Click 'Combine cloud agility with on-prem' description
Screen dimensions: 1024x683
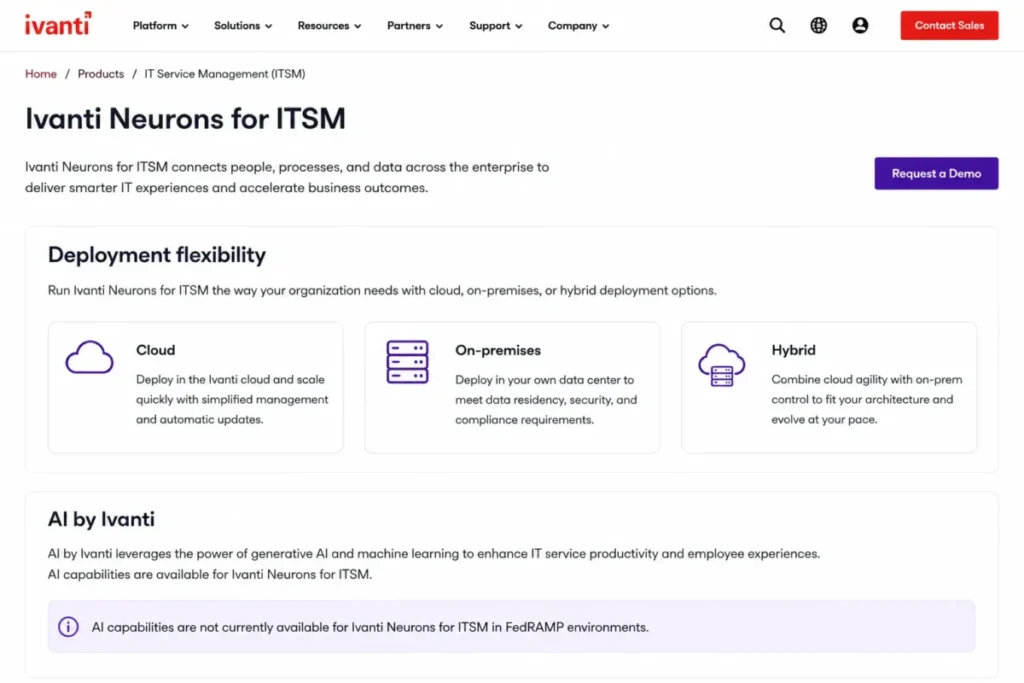(867, 399)
